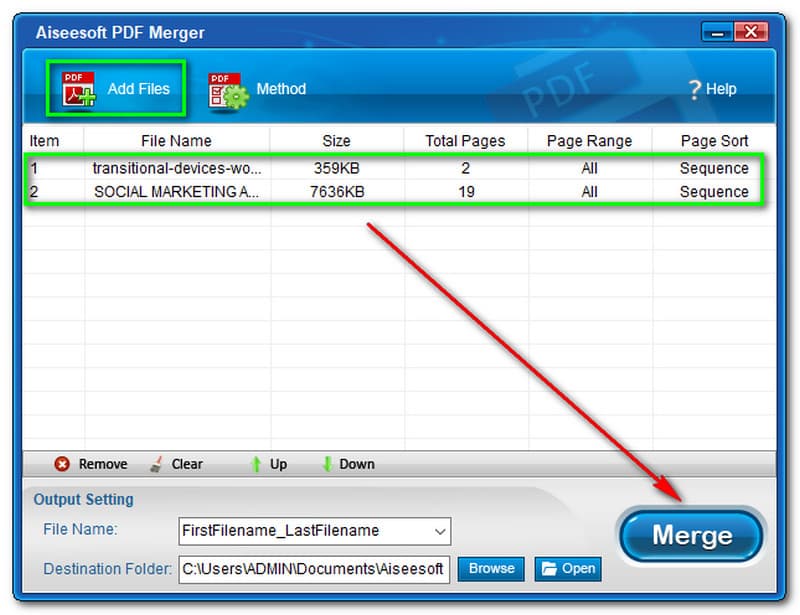The image size is (800, 615).
Task: Click the 359KB size cell
Action: point(337,168)
